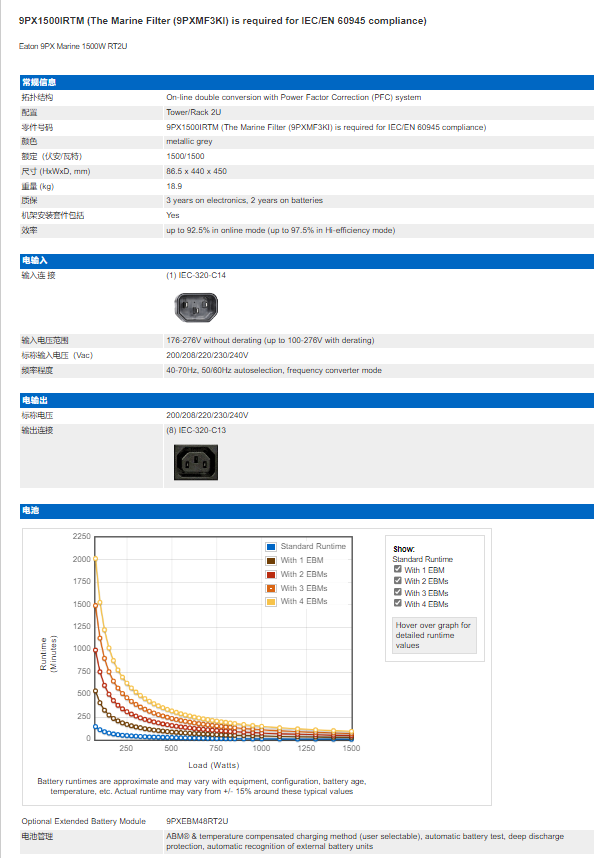The image size is (598, 858).
Task: Disable the With 3 EBMs checkbox
Action: pyautogui.click(x=398, y=592)
